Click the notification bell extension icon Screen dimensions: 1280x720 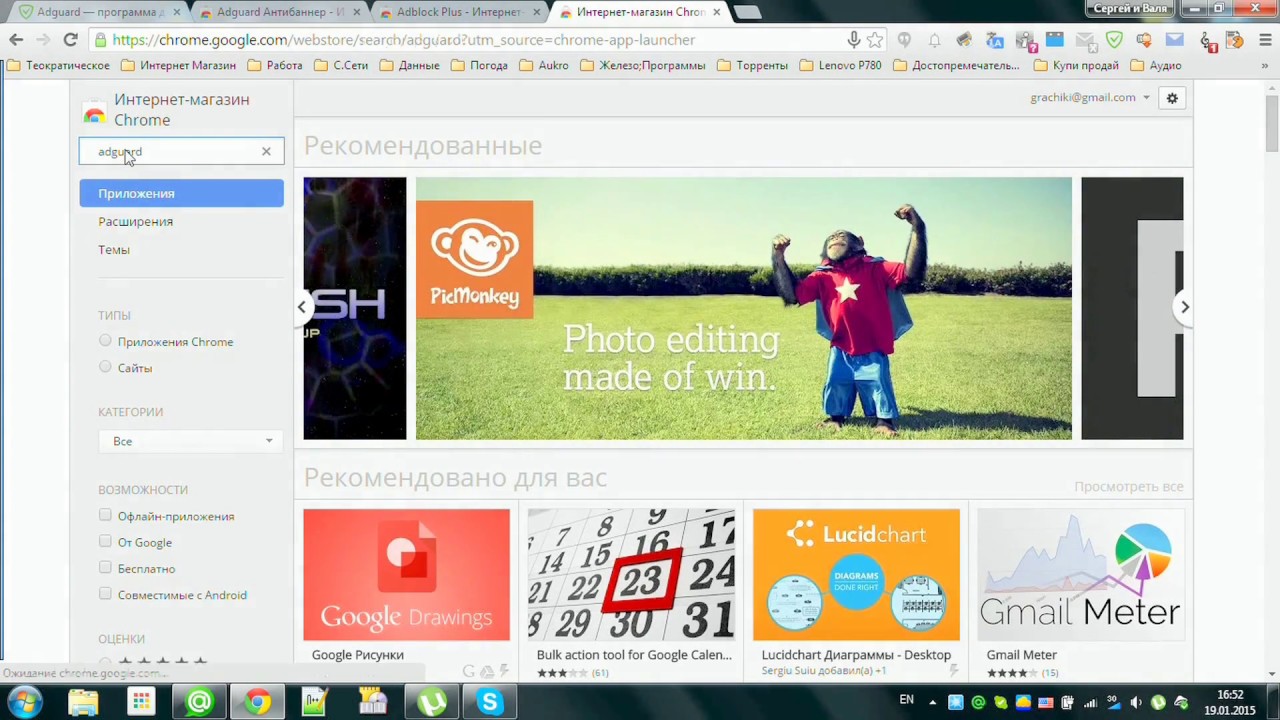[934, 40]
